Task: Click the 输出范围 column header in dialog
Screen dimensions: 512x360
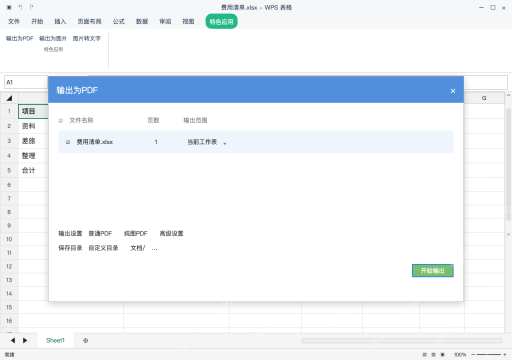Action: (x=195, y=120)
